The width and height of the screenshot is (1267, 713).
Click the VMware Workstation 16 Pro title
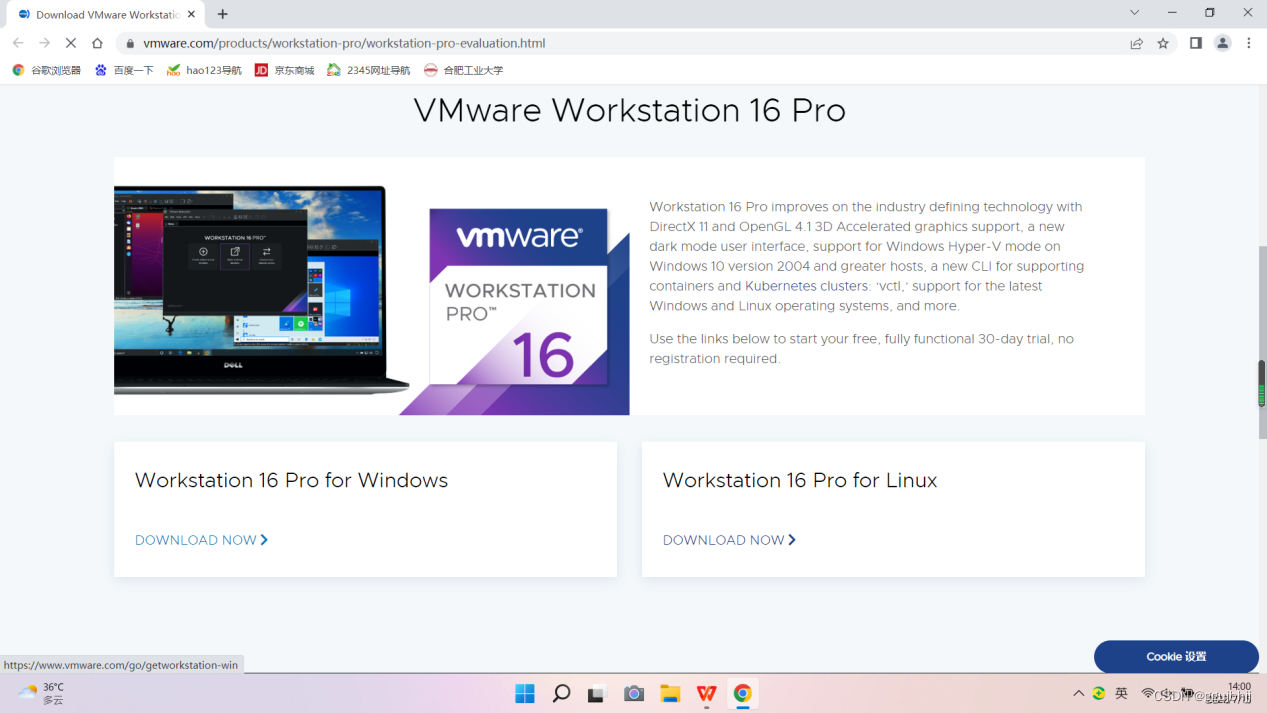(x=630, y=110)
